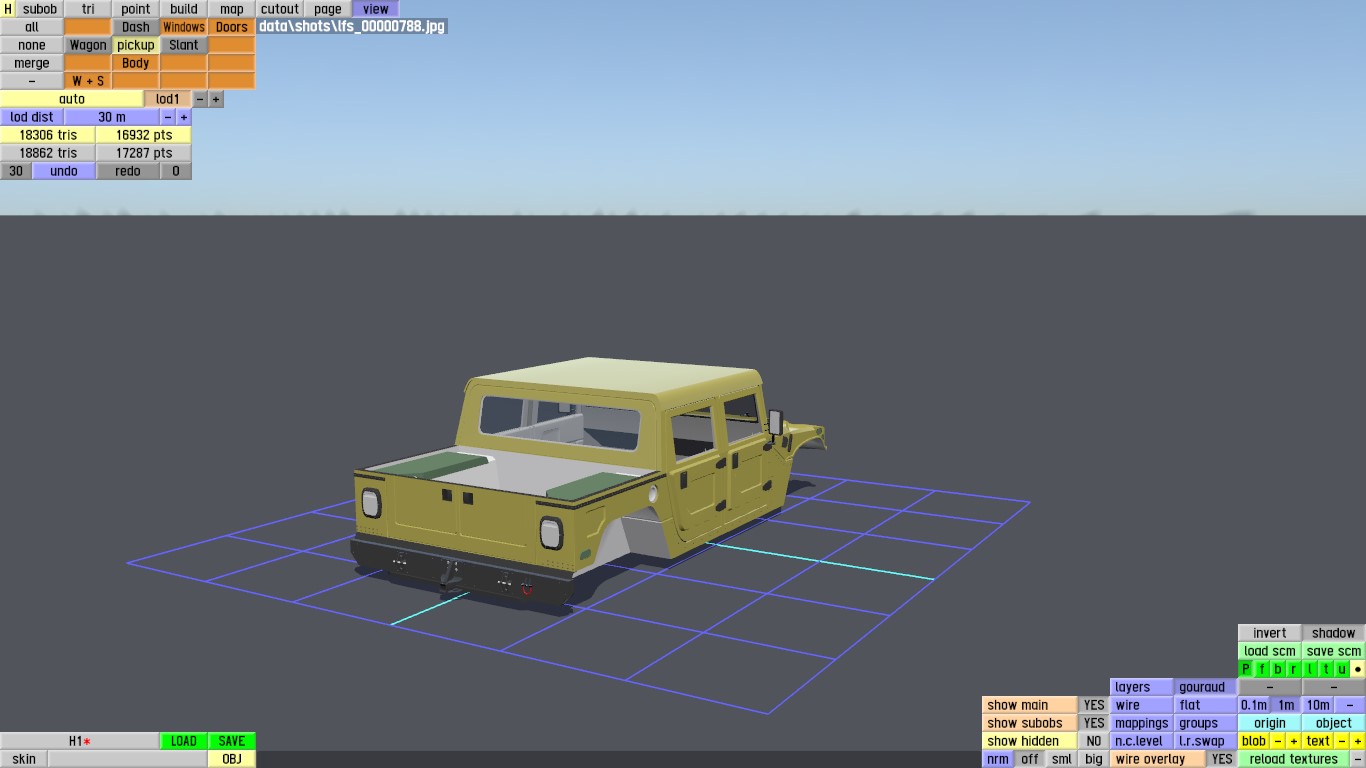
Task: Click the yellow H button beside subob
Action: click(x=8, y=9)
